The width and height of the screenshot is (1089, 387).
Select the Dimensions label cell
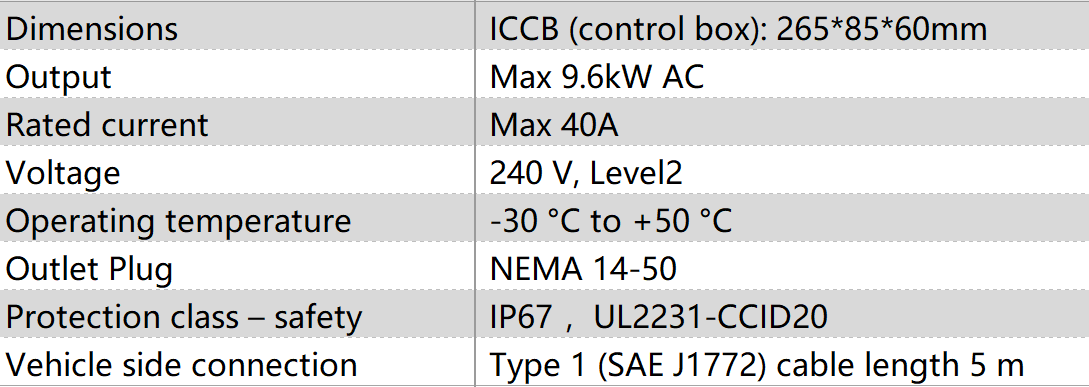[237, 27]
